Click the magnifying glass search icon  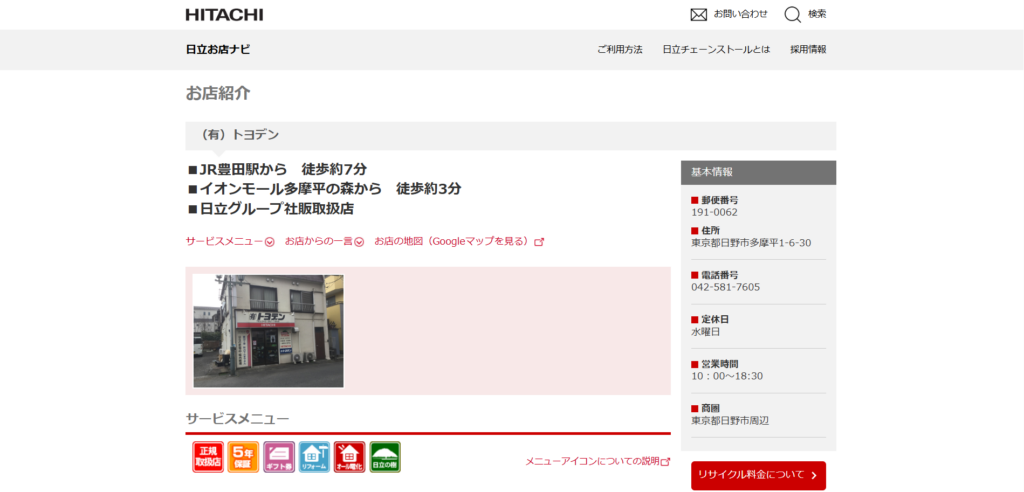[792, 14]
